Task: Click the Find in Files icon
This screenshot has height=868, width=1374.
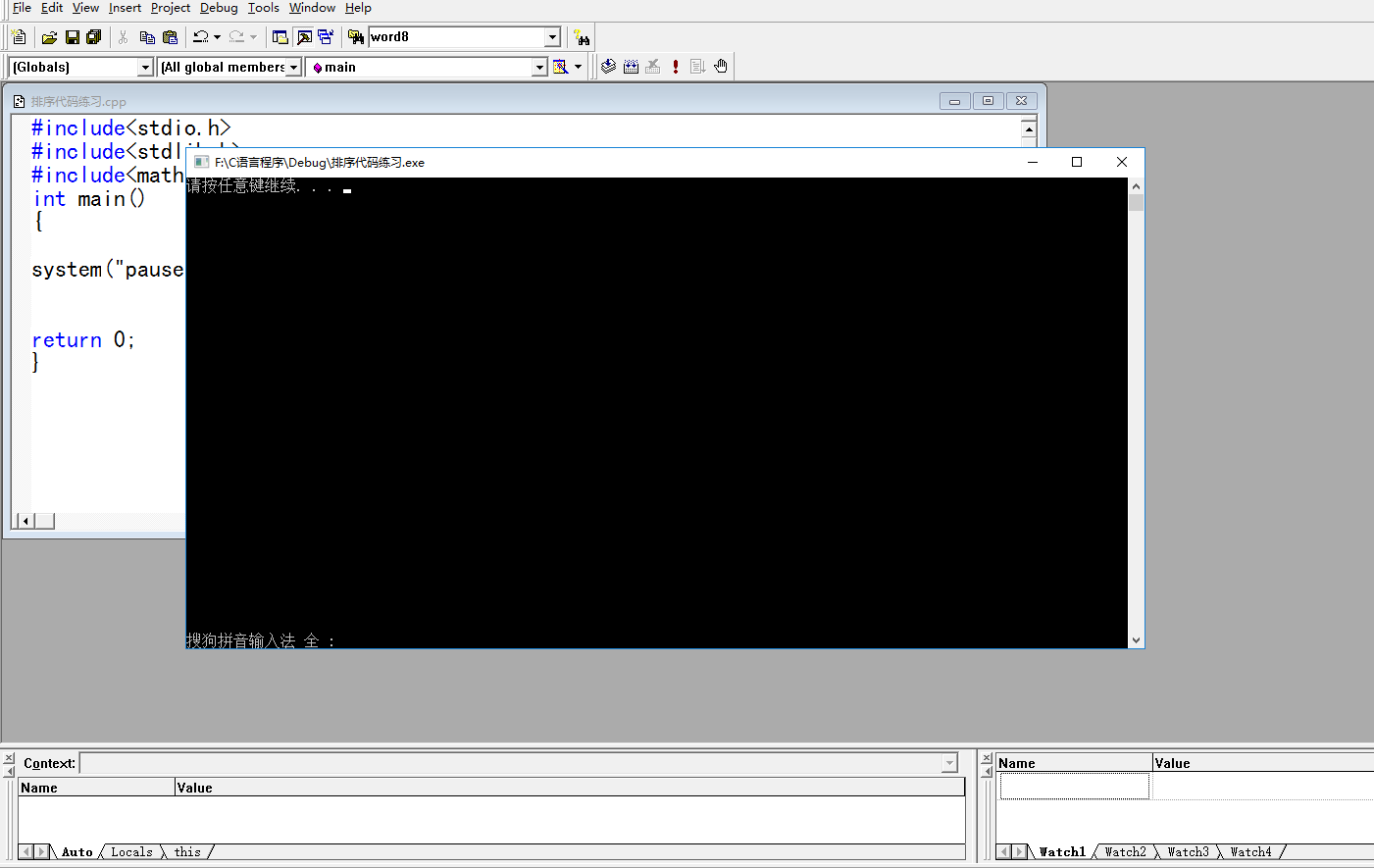Action: click(x=356, y=37)
